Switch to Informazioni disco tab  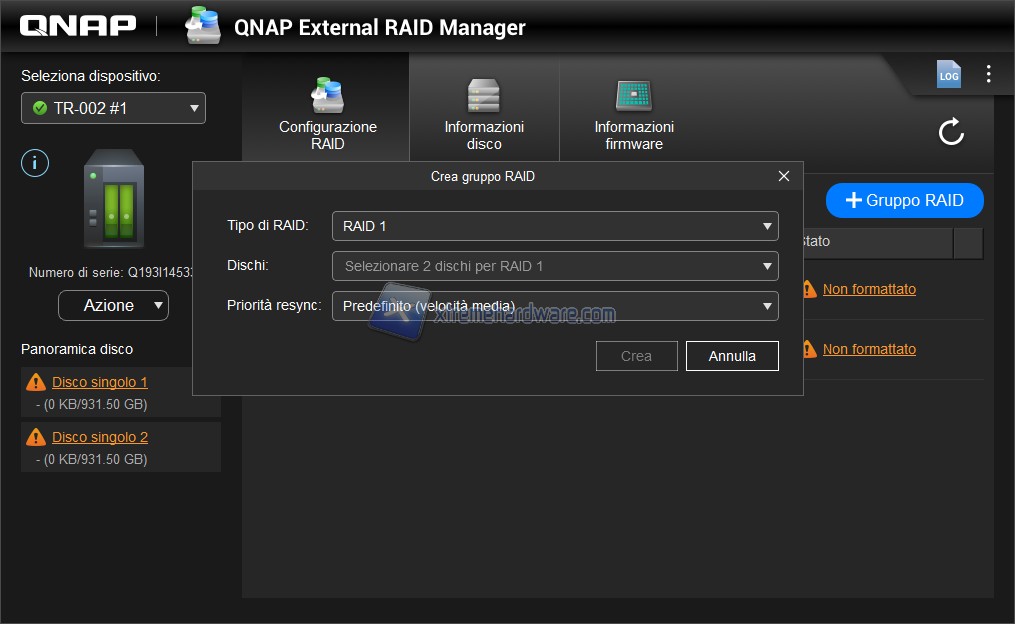click(x=484, y=116)
